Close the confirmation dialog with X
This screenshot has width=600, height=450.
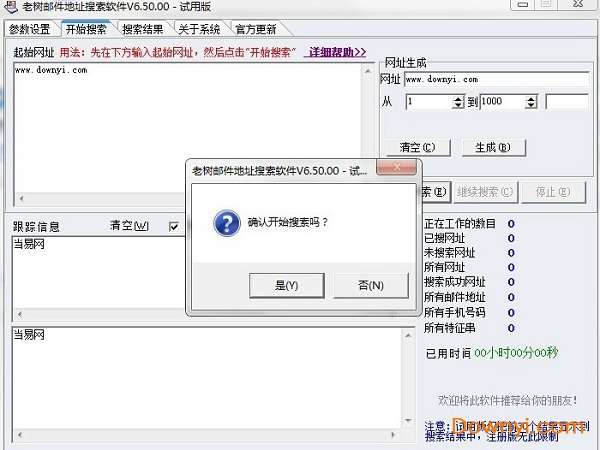pos(396,167)
